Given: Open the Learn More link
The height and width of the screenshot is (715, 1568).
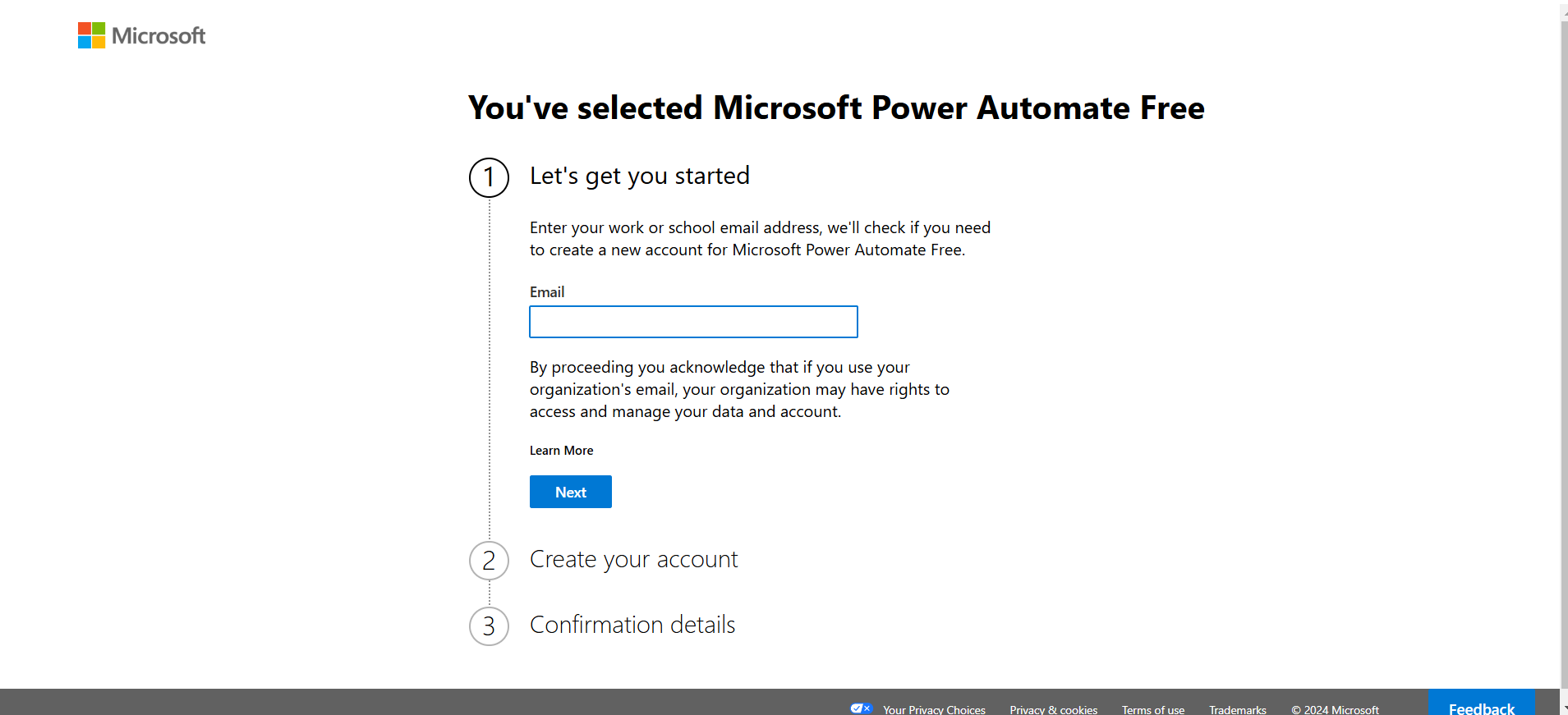Looking at the screenshot, I should pos(561,451).
